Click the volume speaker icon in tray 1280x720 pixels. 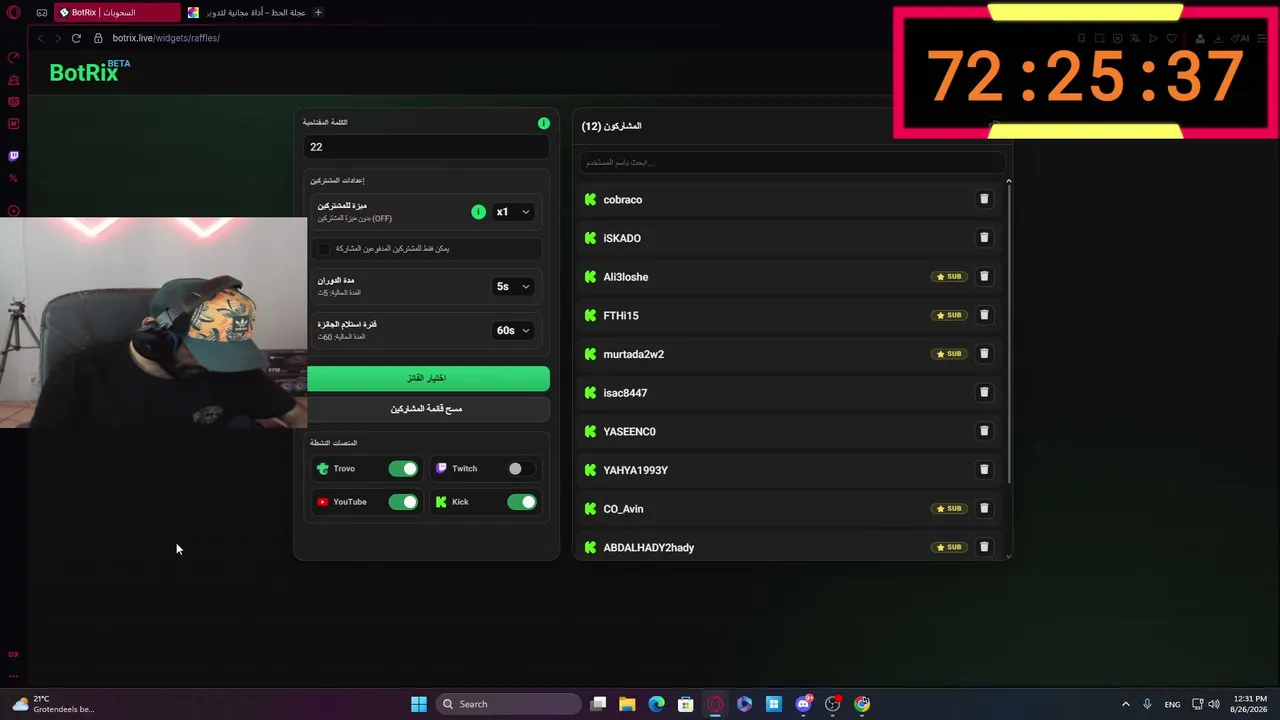click(1214, 704)
